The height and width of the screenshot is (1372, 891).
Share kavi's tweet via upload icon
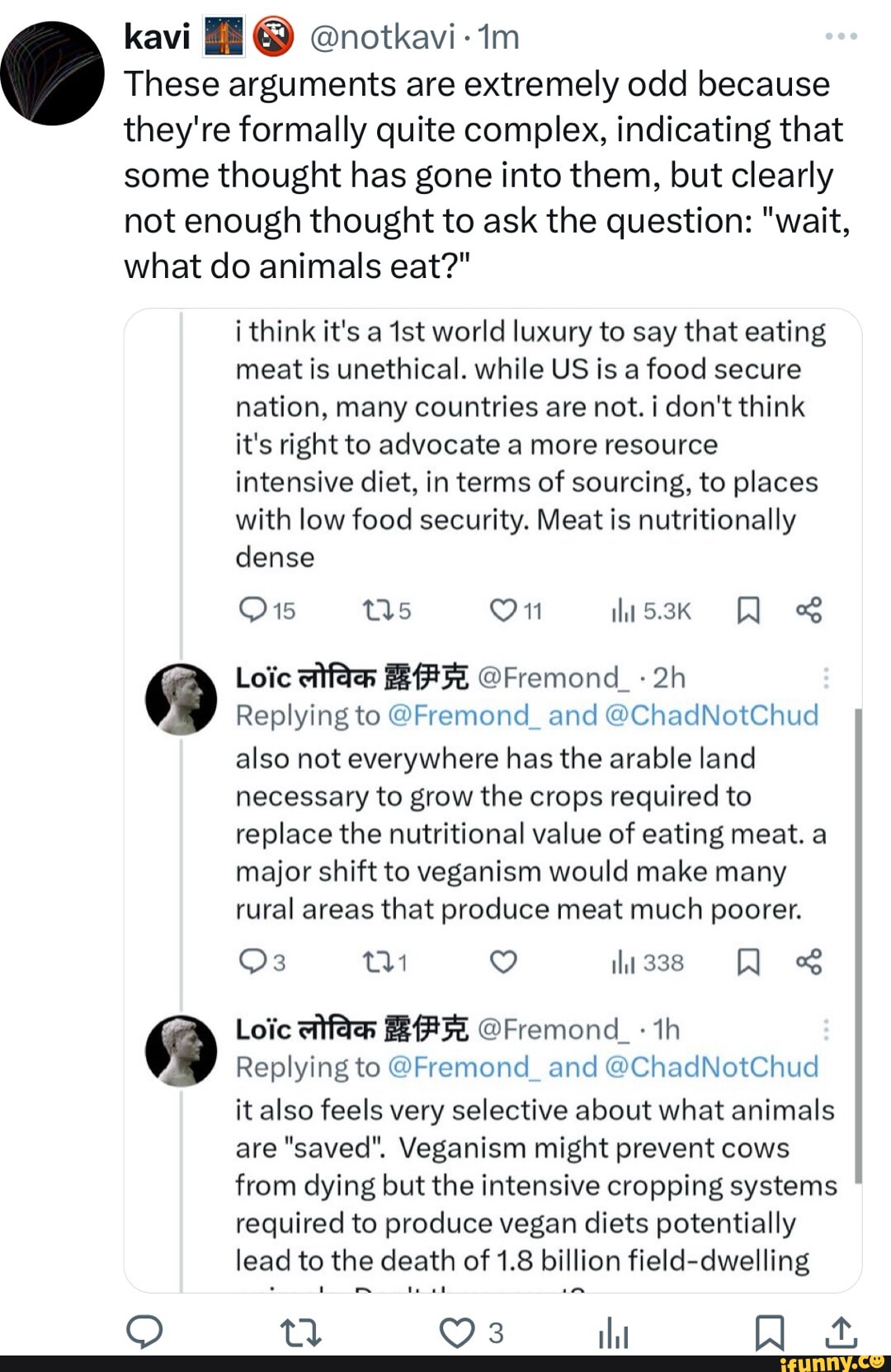coord(841,1332)
